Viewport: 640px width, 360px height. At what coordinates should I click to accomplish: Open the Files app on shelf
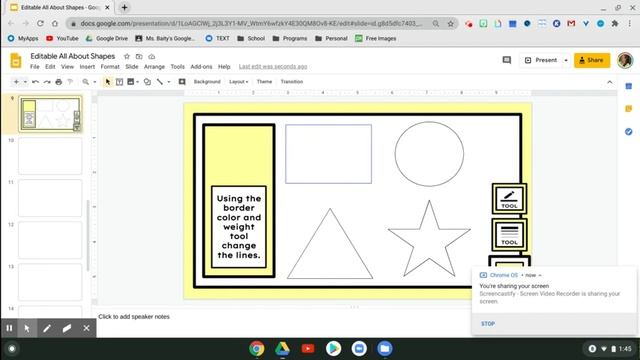[x=384, y=349]
